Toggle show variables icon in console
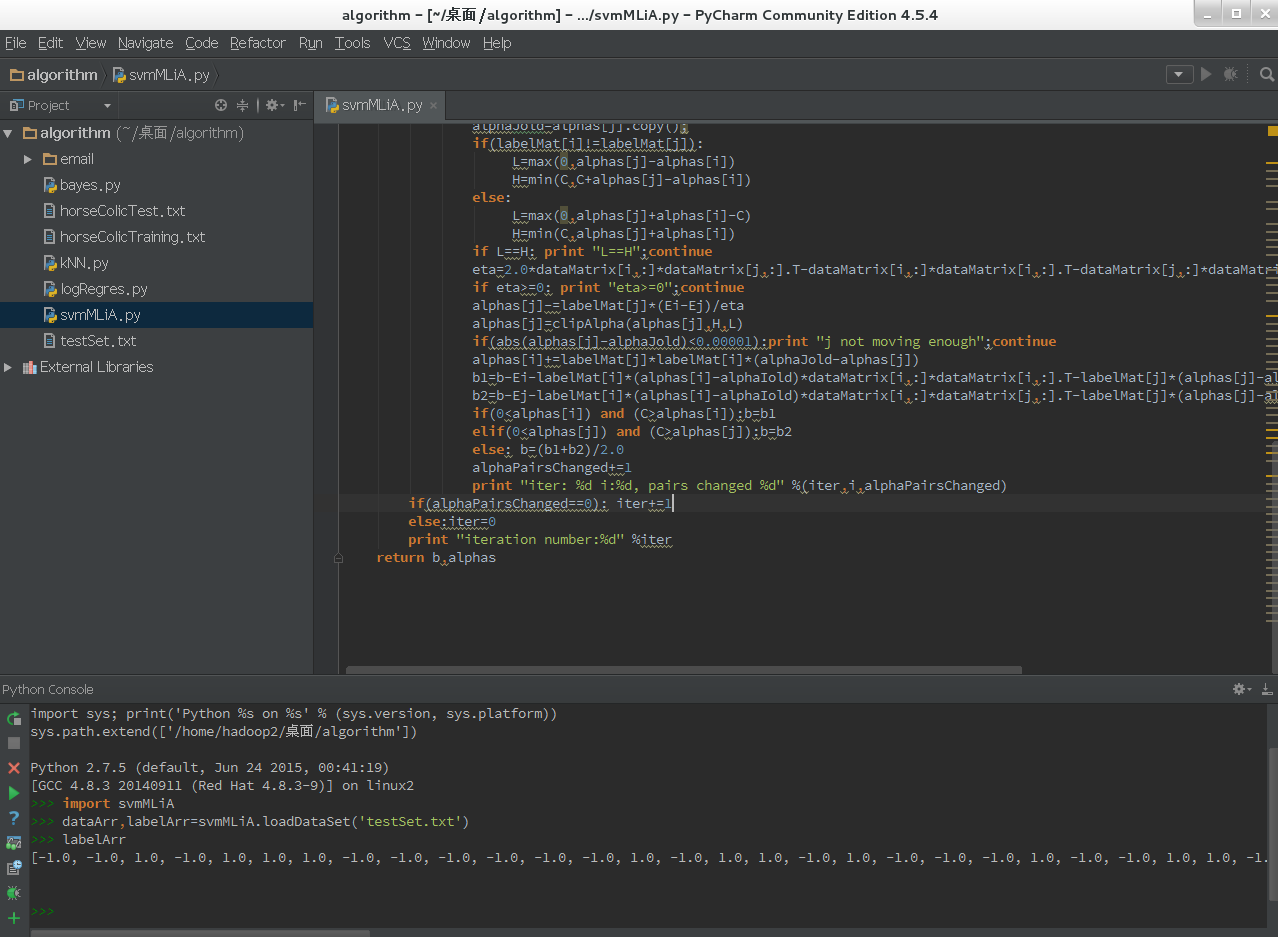 14,843
